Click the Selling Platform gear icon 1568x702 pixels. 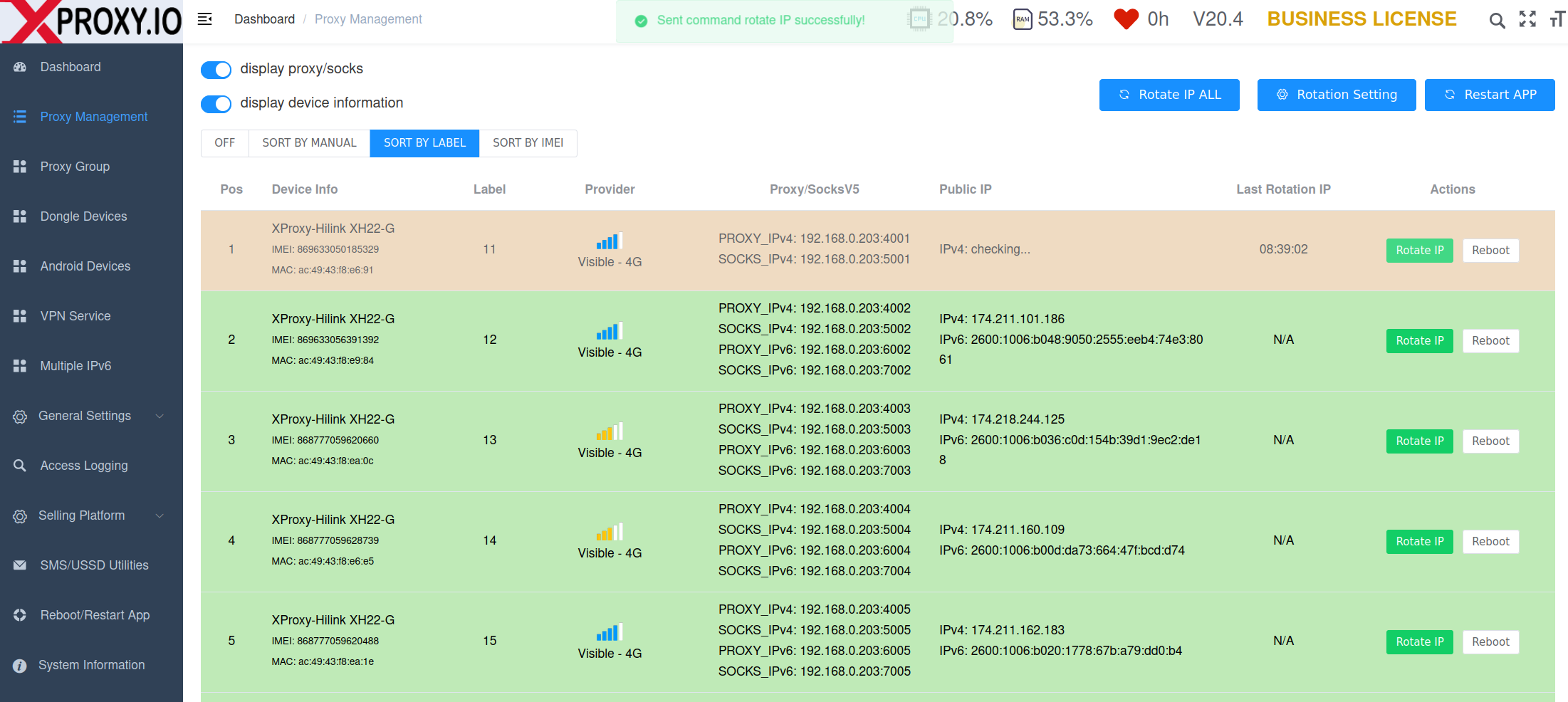point(20,516)
